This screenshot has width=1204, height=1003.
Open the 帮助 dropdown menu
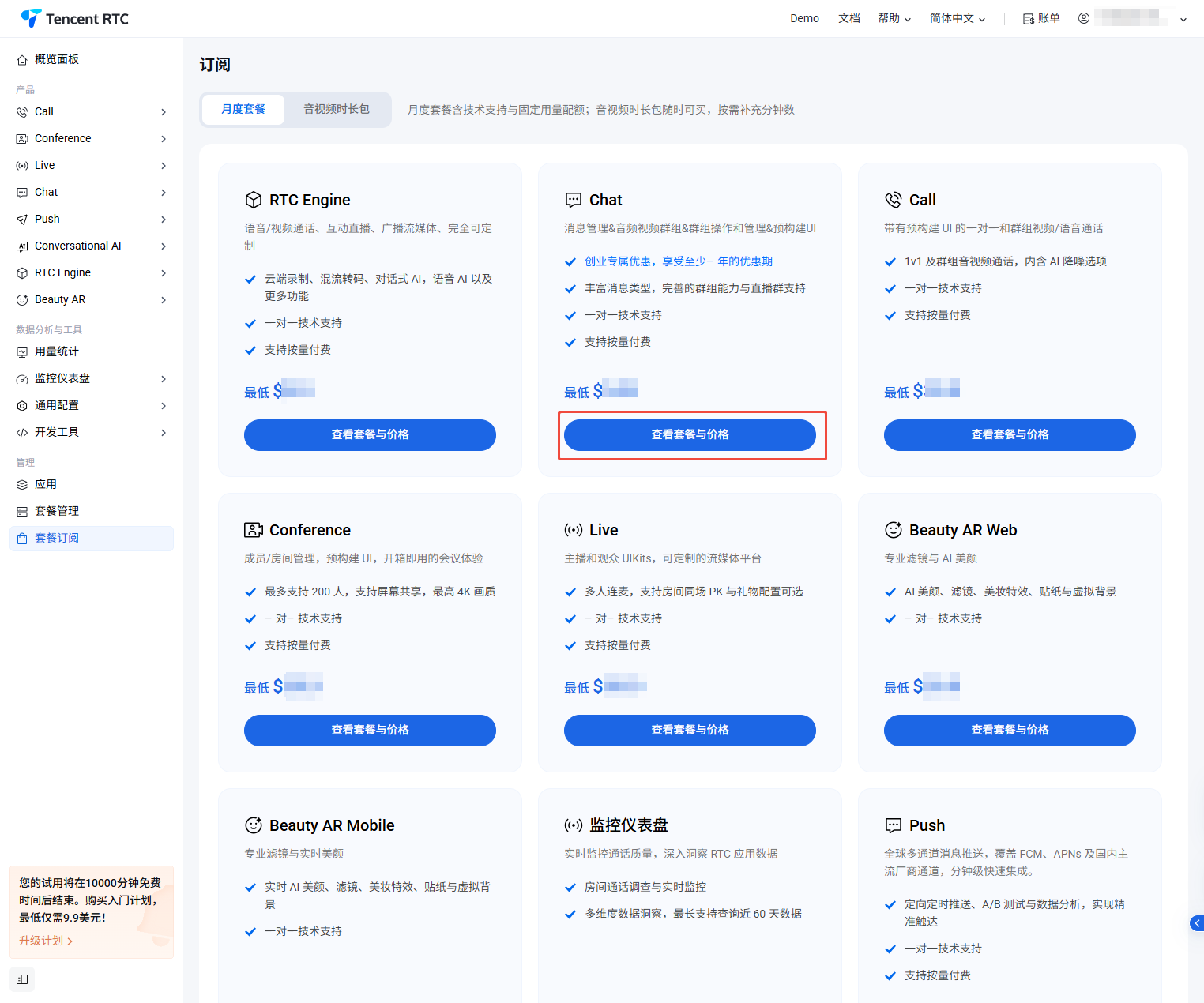click(894, 18)
